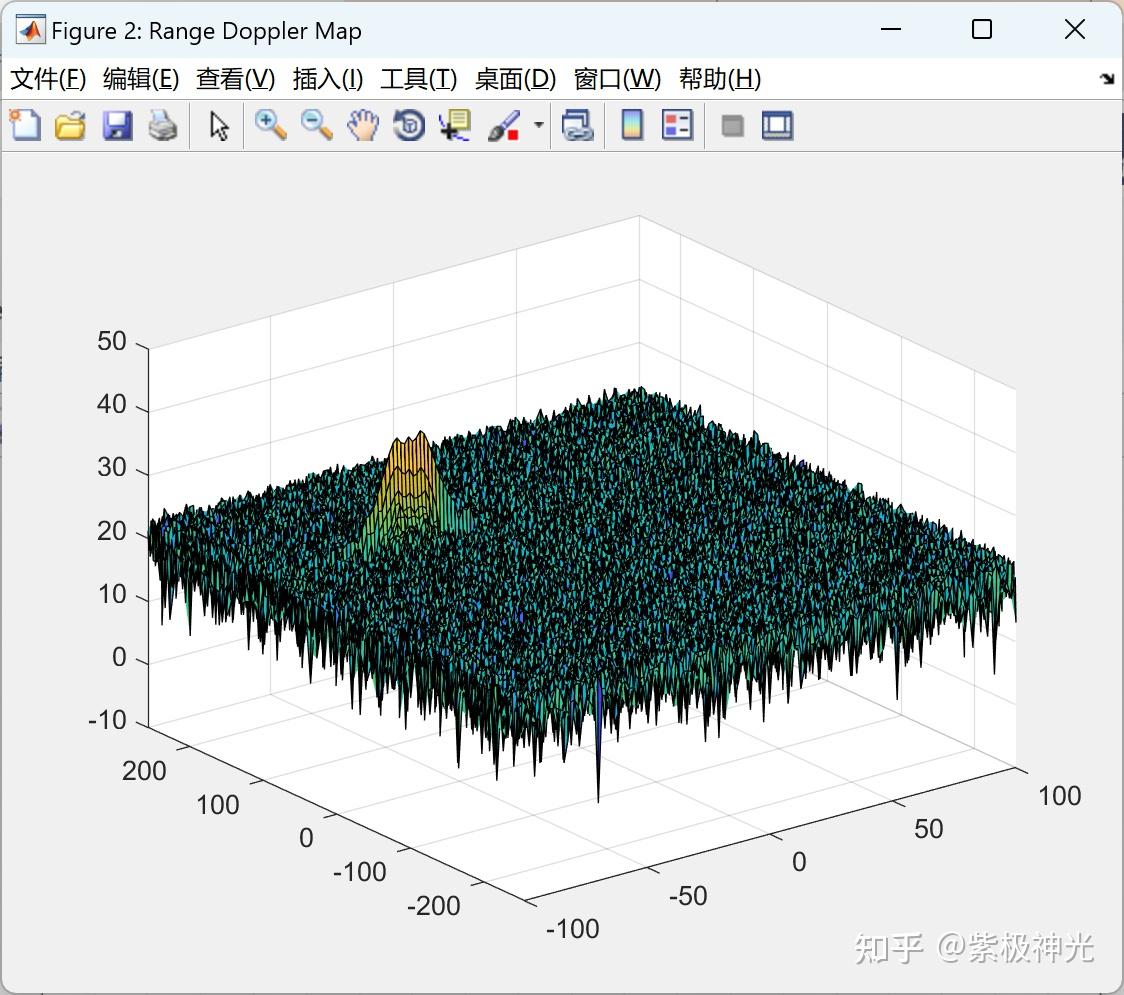Show Plot Tools and dock figure
This screenshot has width=1124, height=995.
777,125
